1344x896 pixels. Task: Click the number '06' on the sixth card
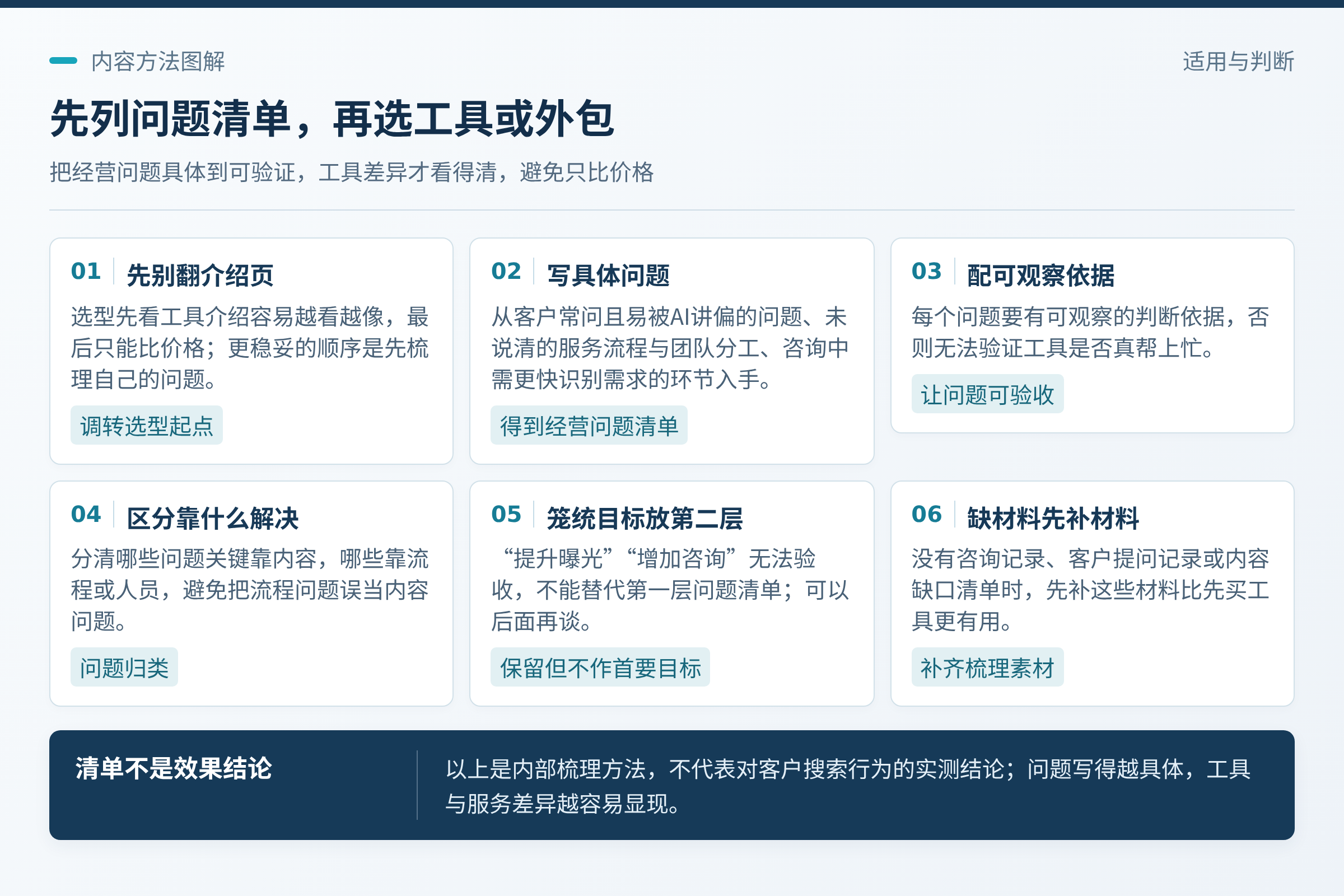[x=926, y=514]
